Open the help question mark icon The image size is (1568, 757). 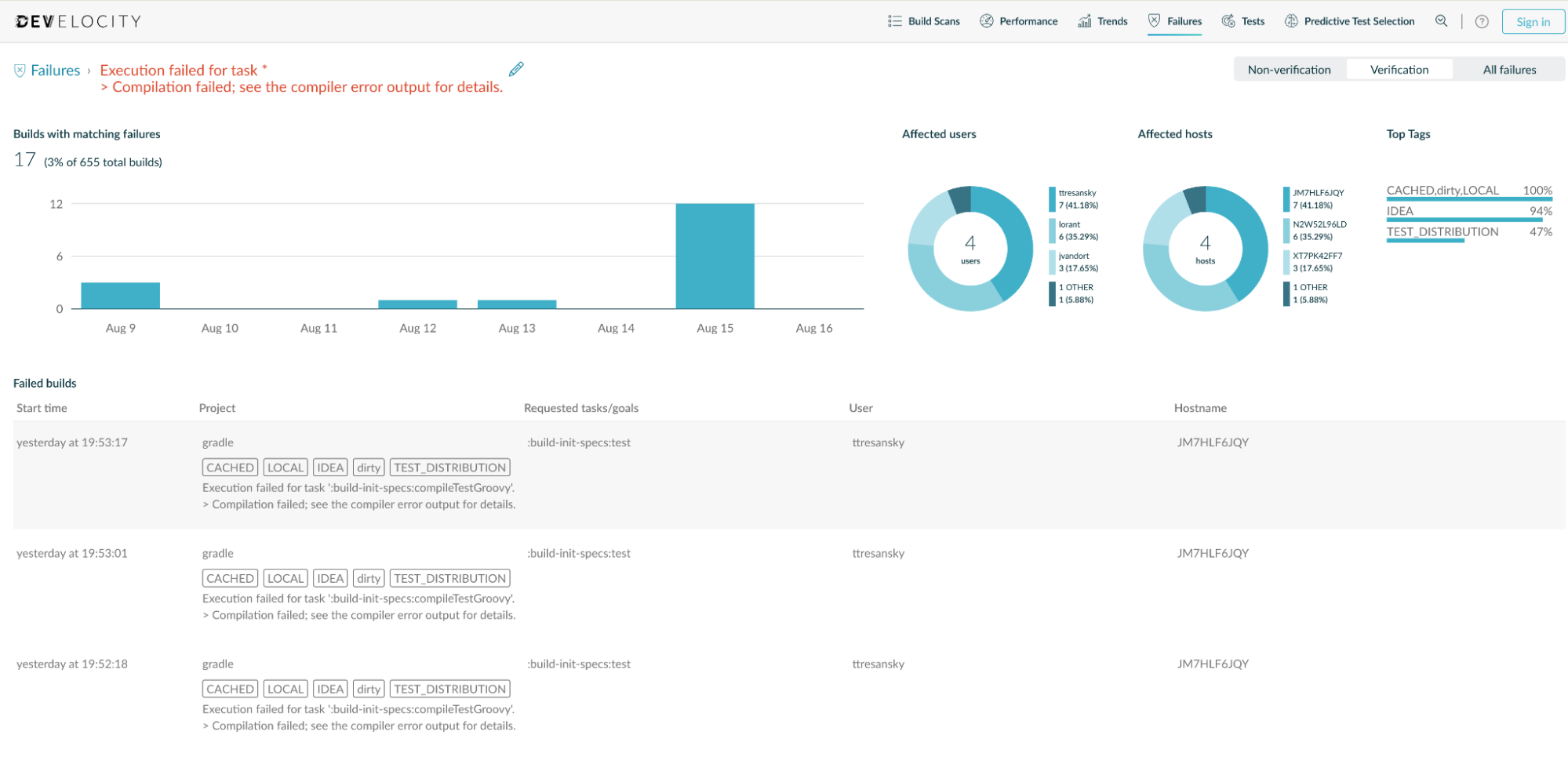pos(1482,21)
